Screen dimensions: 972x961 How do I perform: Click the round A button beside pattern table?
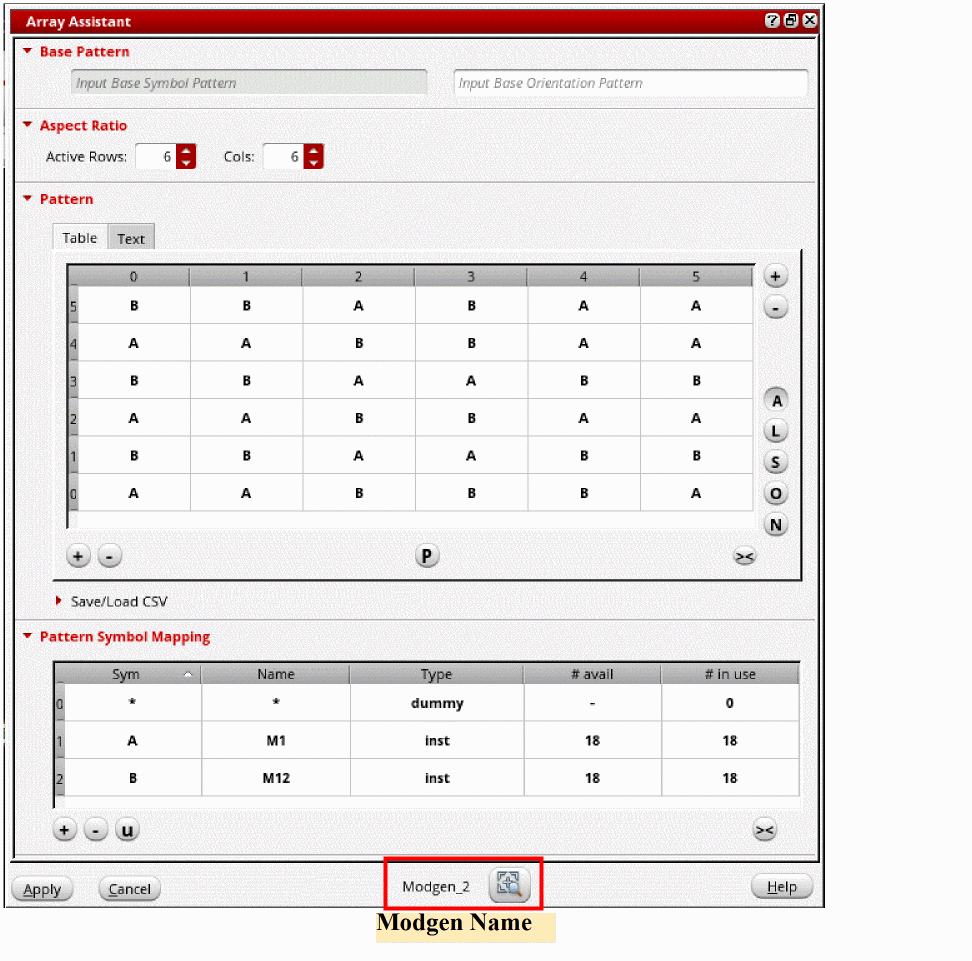776,401
